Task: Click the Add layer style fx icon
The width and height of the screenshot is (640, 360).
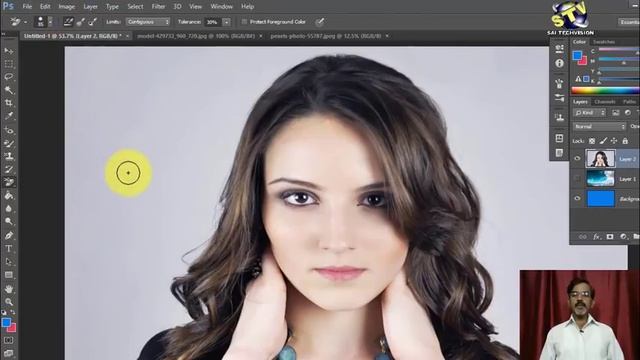Action: (596, 237)
